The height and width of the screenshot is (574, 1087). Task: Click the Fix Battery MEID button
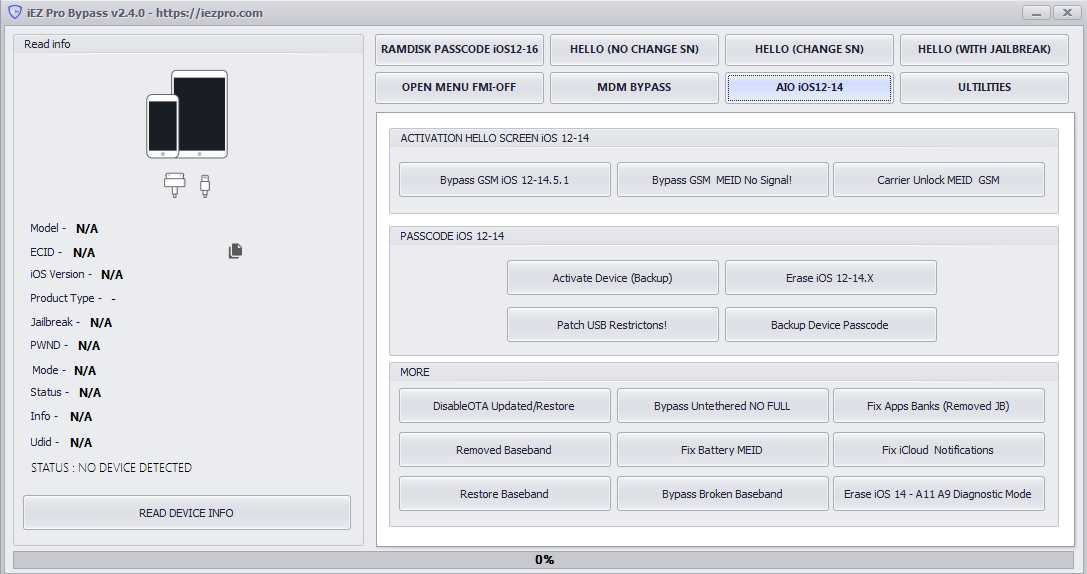pyautogui.click(x=722, y=450)
